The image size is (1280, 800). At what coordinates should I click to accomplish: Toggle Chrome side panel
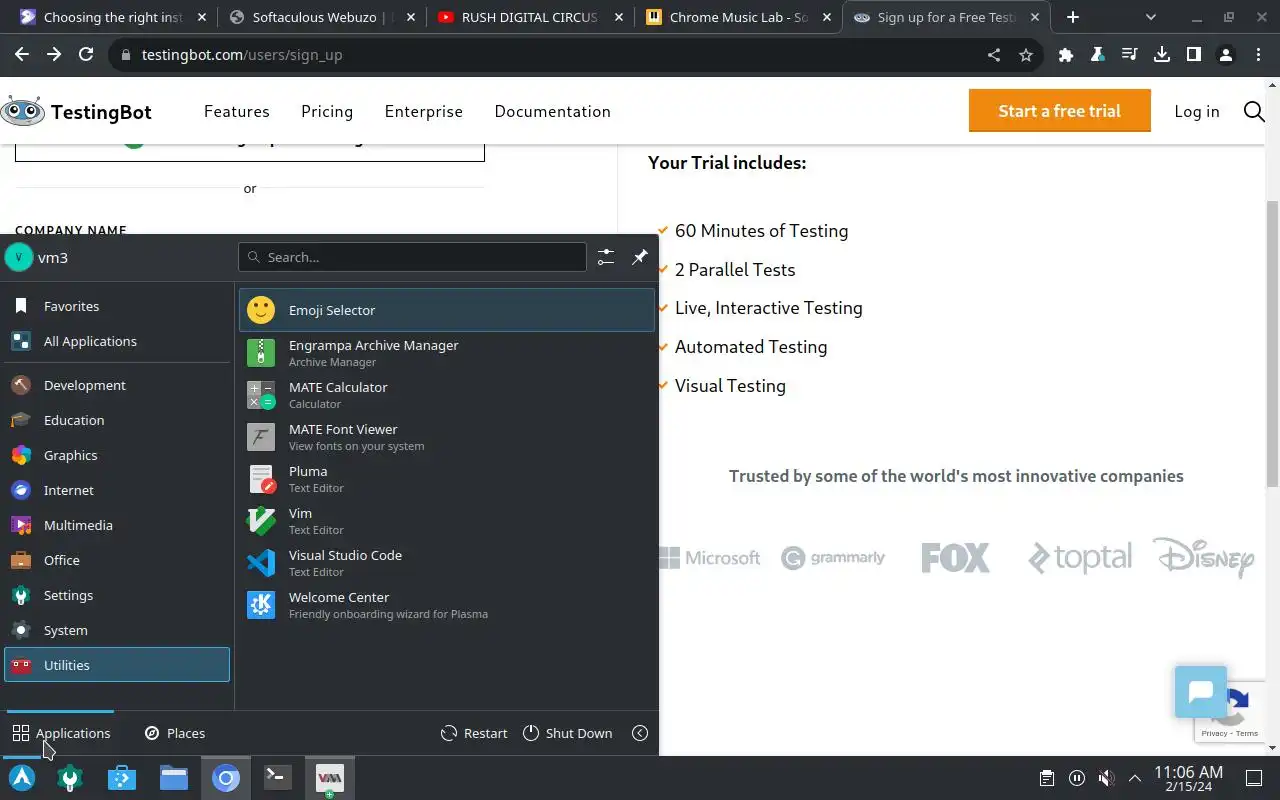click(x=1194, y=55)
